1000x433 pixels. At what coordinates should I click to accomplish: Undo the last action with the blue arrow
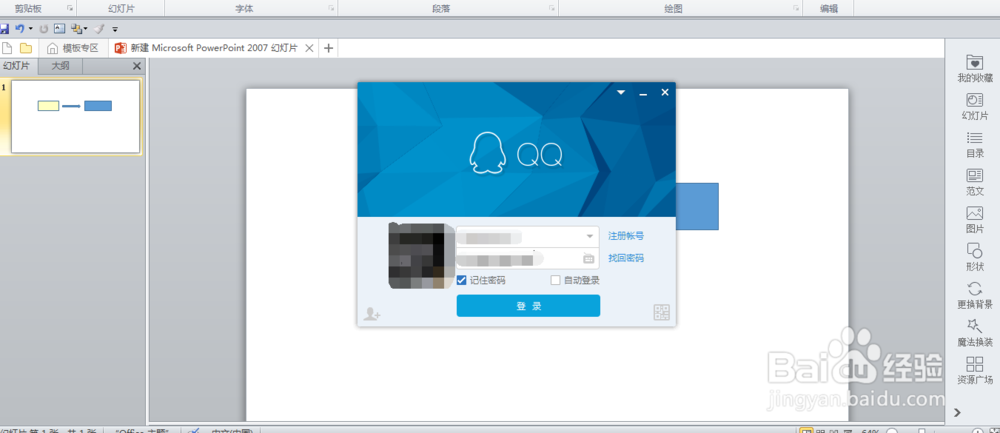click(20, 29)
